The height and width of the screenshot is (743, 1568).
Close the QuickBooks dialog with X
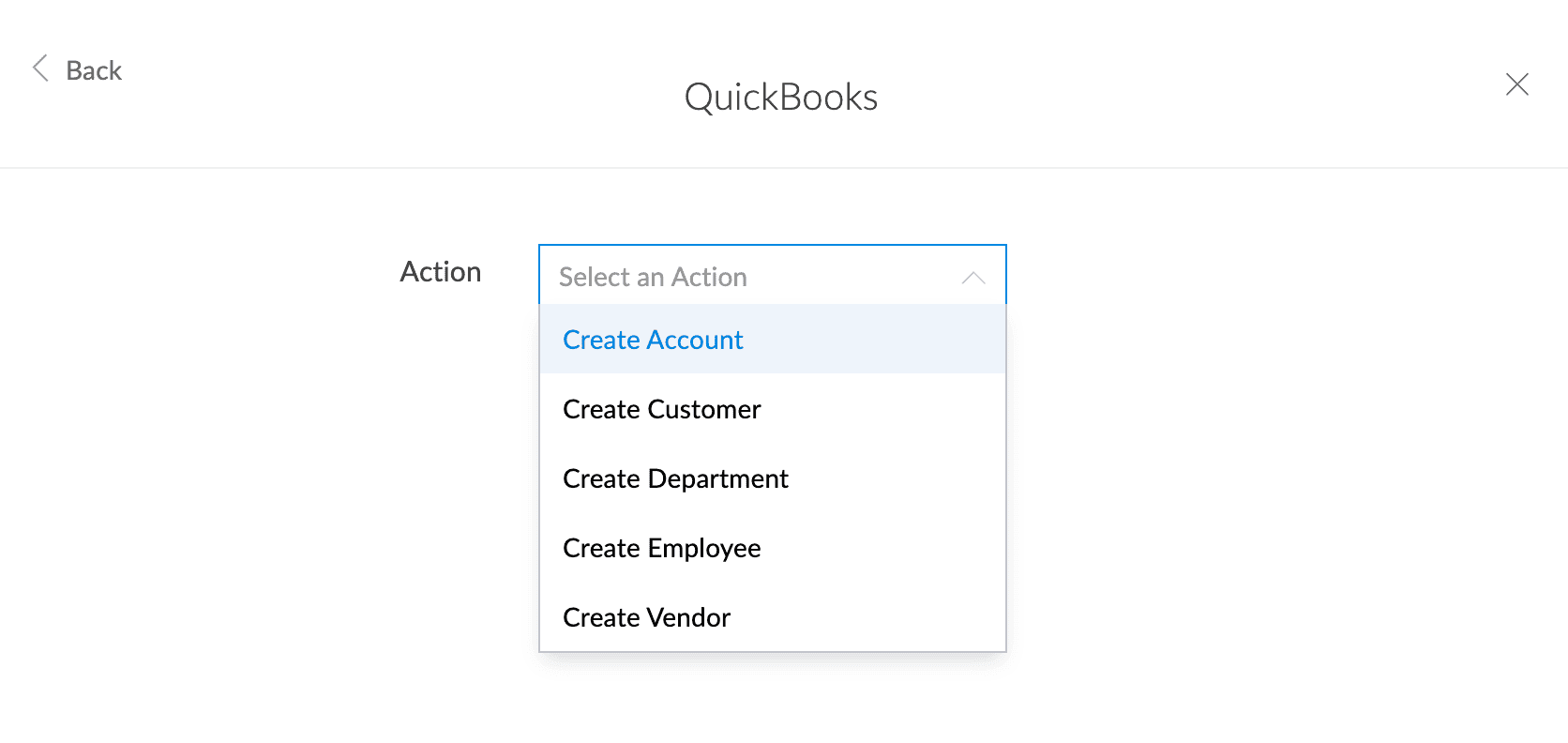[x=1516, y=84]
